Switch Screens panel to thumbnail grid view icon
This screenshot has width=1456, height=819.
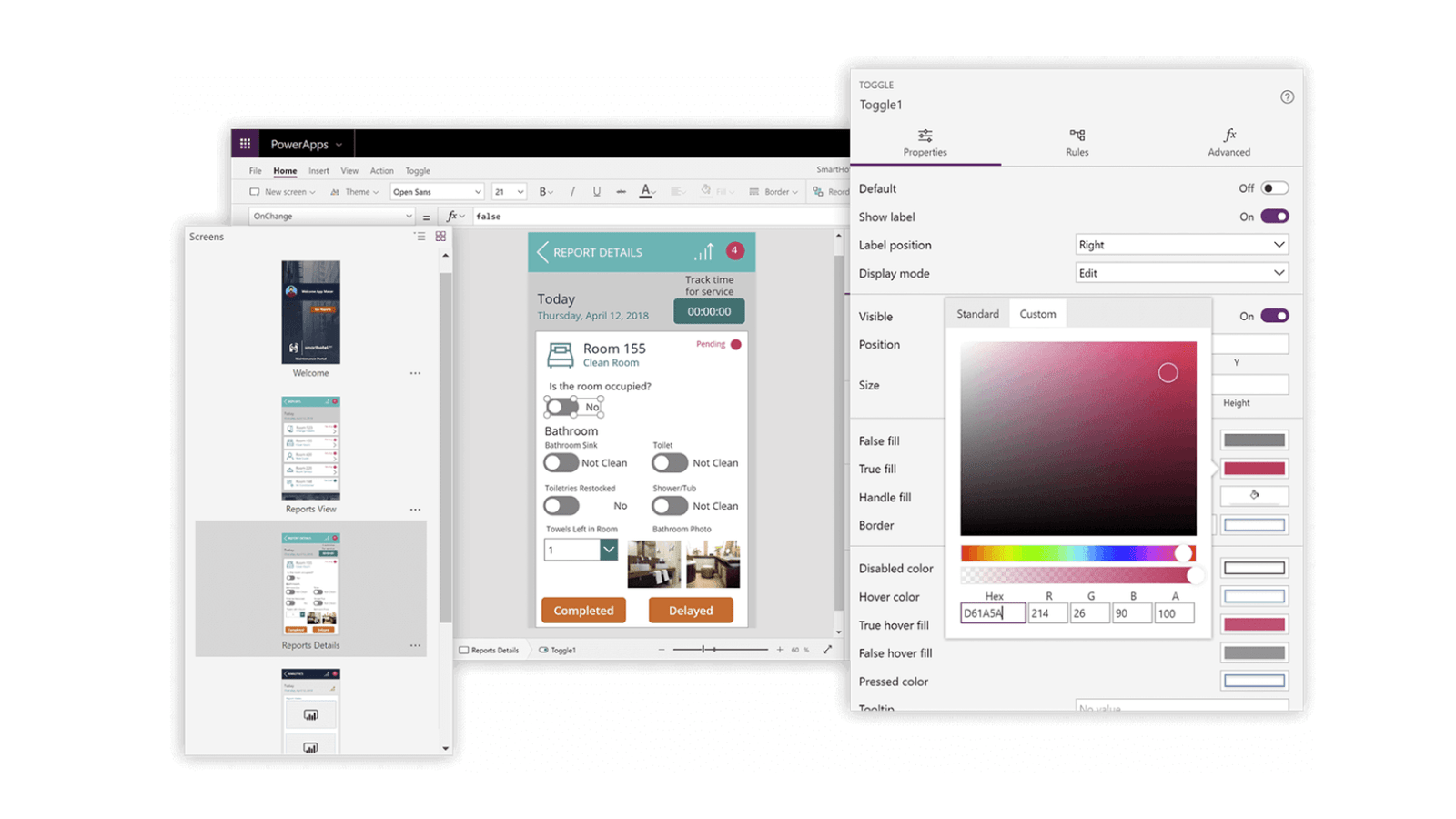(x=440, y=237)
